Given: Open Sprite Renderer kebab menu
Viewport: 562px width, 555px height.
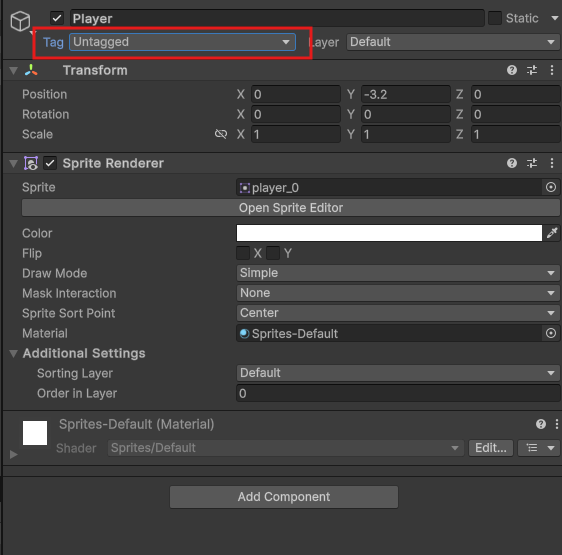Looking at the screenshot, I should pyautogui.click(x=552, y=163).
